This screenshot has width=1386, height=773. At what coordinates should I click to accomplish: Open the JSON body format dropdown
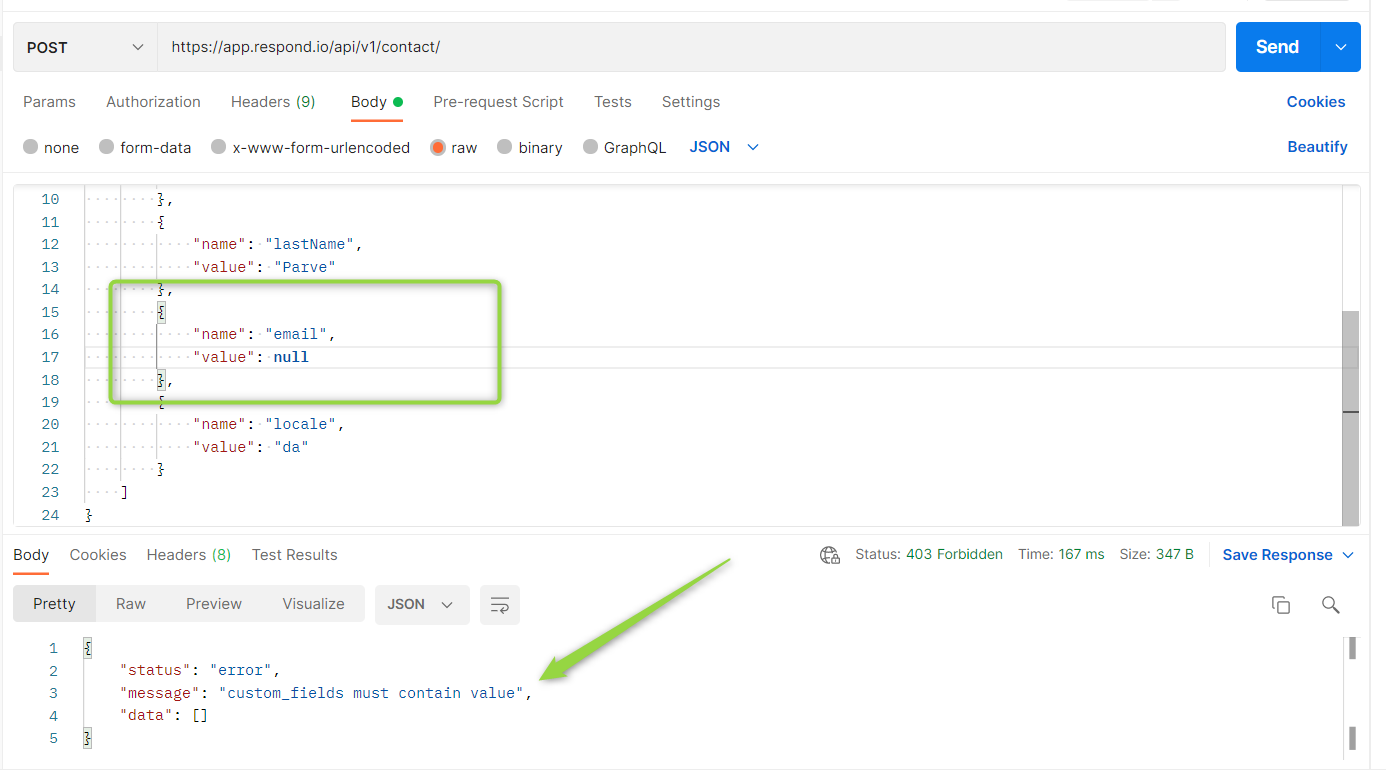[724, 147]
